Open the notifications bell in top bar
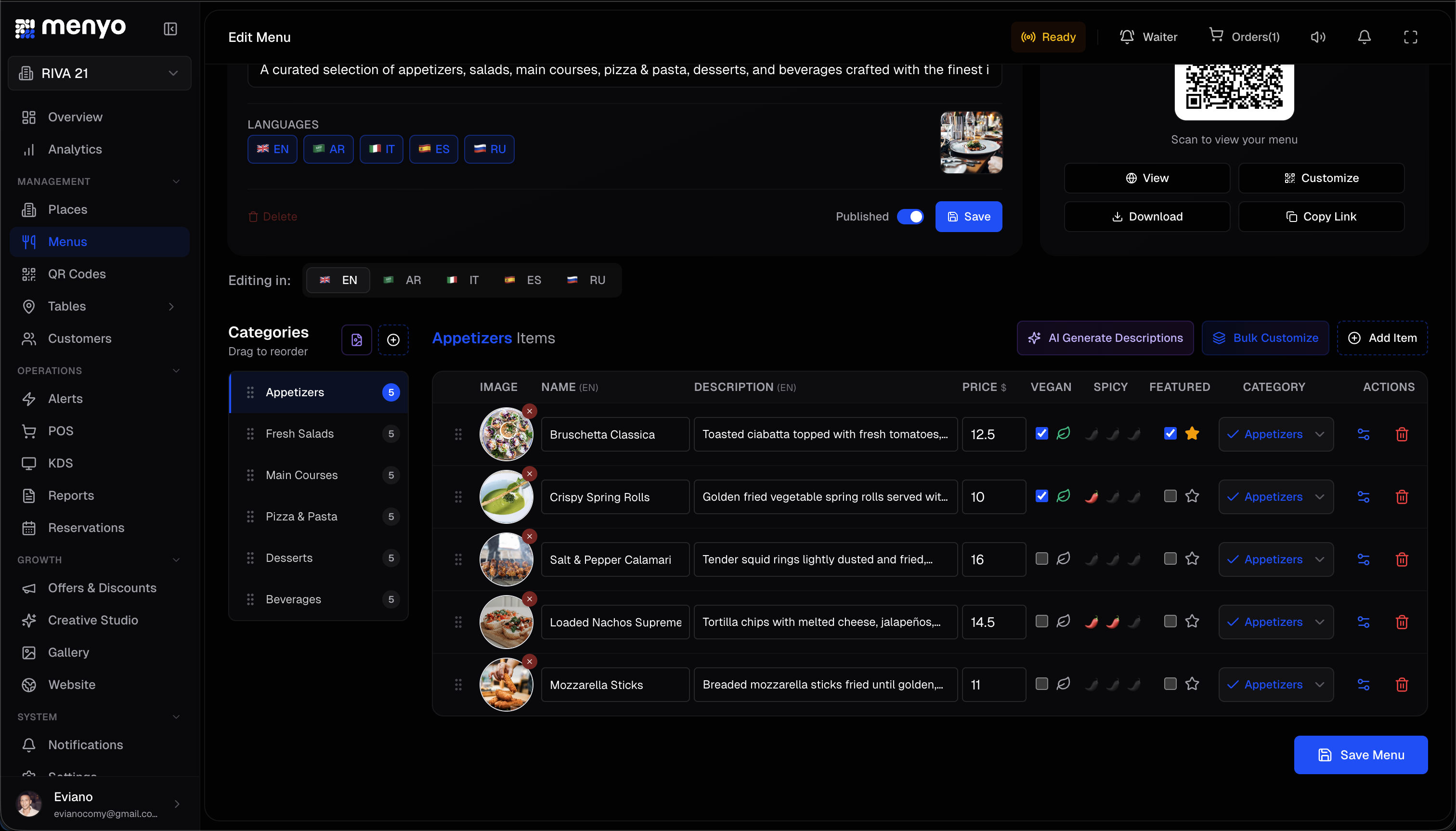1456x831 pixels. (1364, 37)
